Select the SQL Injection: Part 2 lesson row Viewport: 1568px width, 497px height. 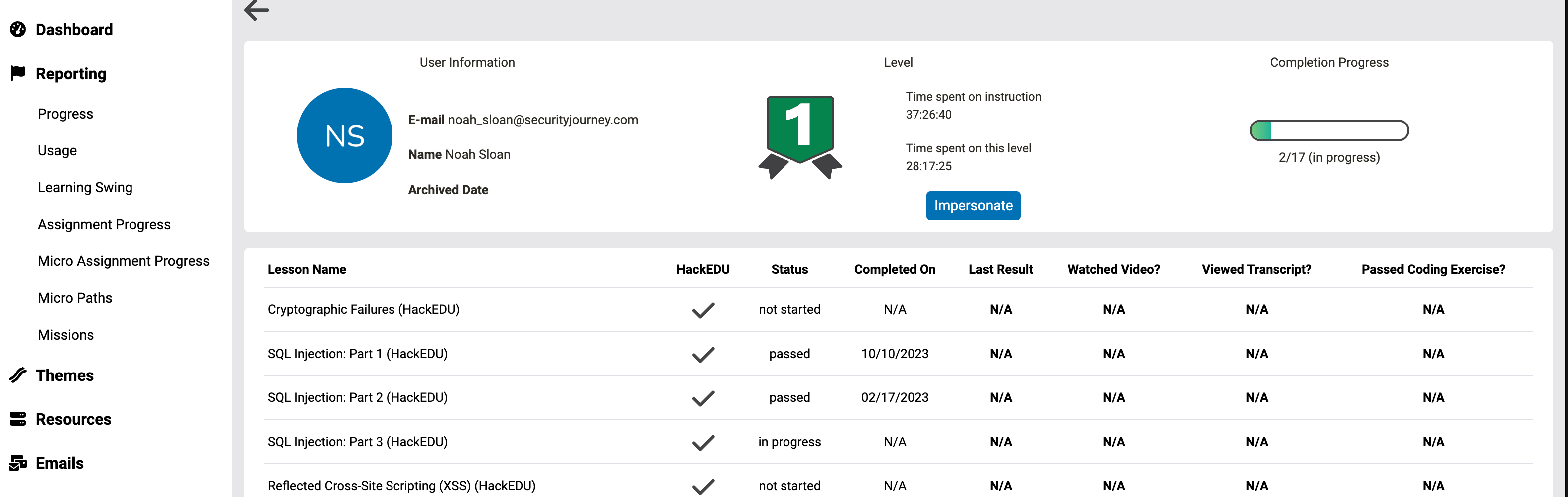click(x=358, y=397)
